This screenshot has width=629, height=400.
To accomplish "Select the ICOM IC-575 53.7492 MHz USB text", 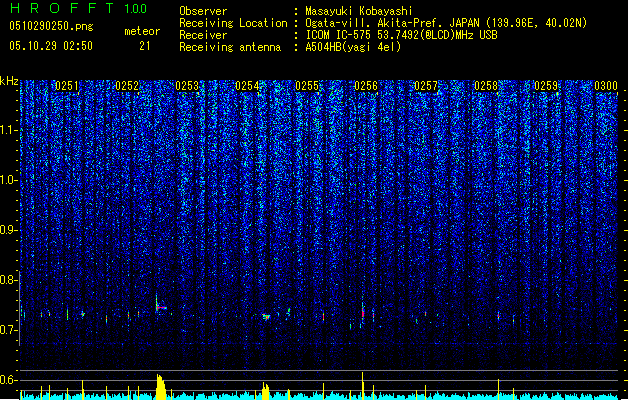I will (401, 35).
